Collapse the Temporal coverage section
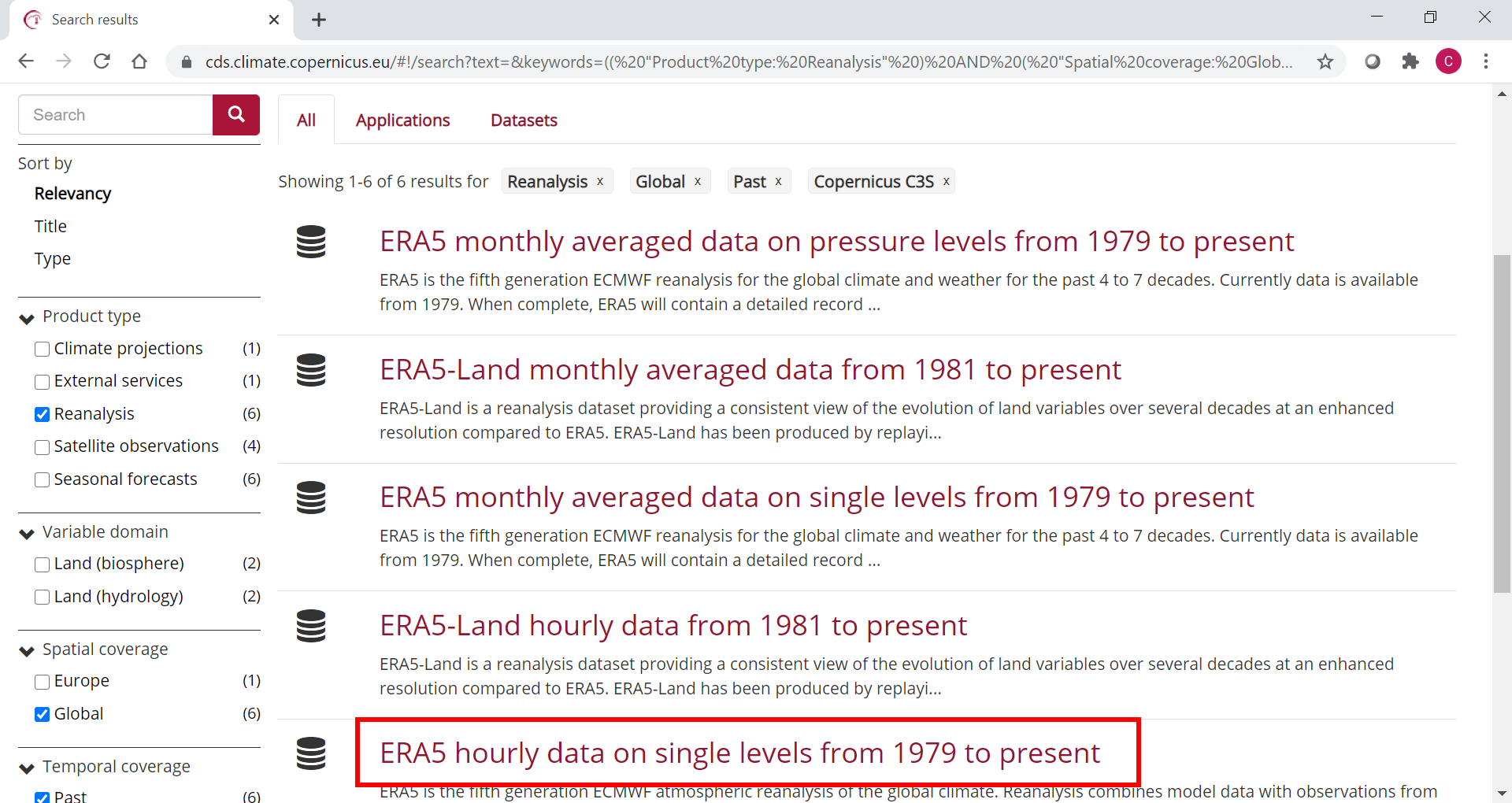The width and height of the screenshot is (1512, 803). click(x=27, y=768)
